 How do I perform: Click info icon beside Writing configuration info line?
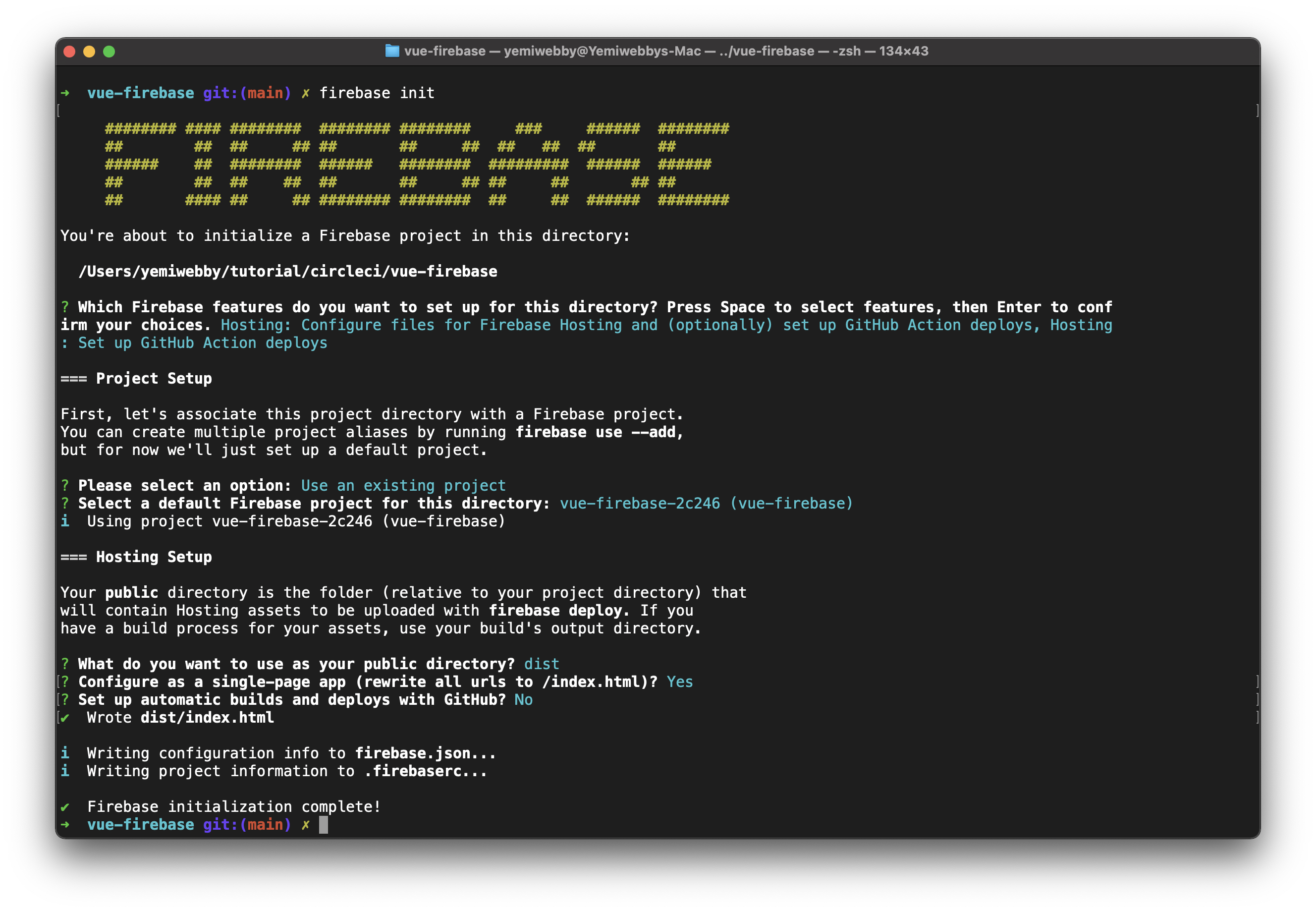[x=65, y=753]
